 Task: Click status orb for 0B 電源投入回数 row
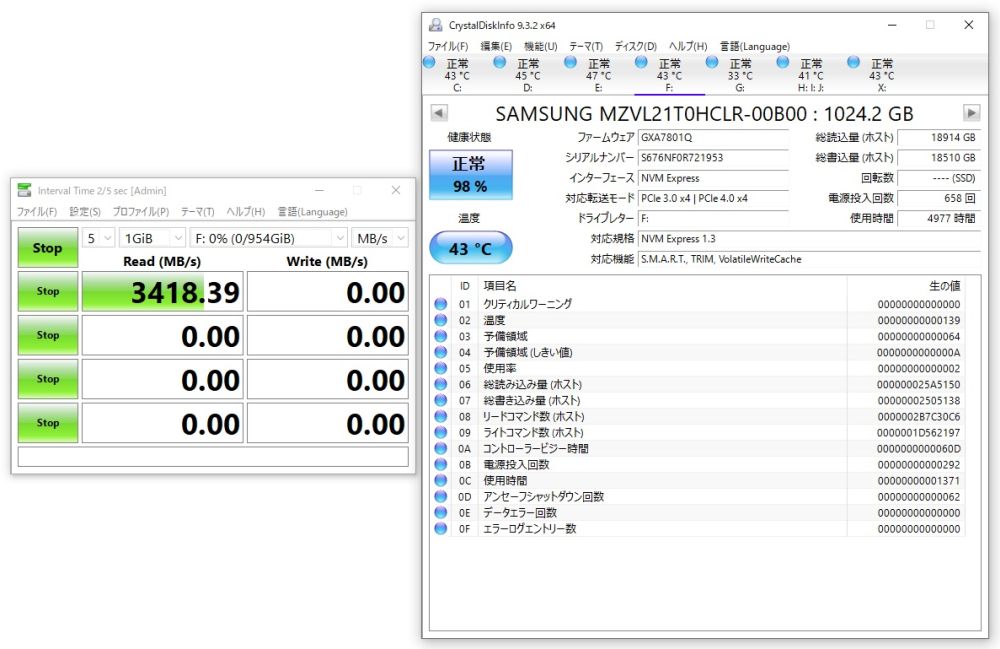click(441, 465)
